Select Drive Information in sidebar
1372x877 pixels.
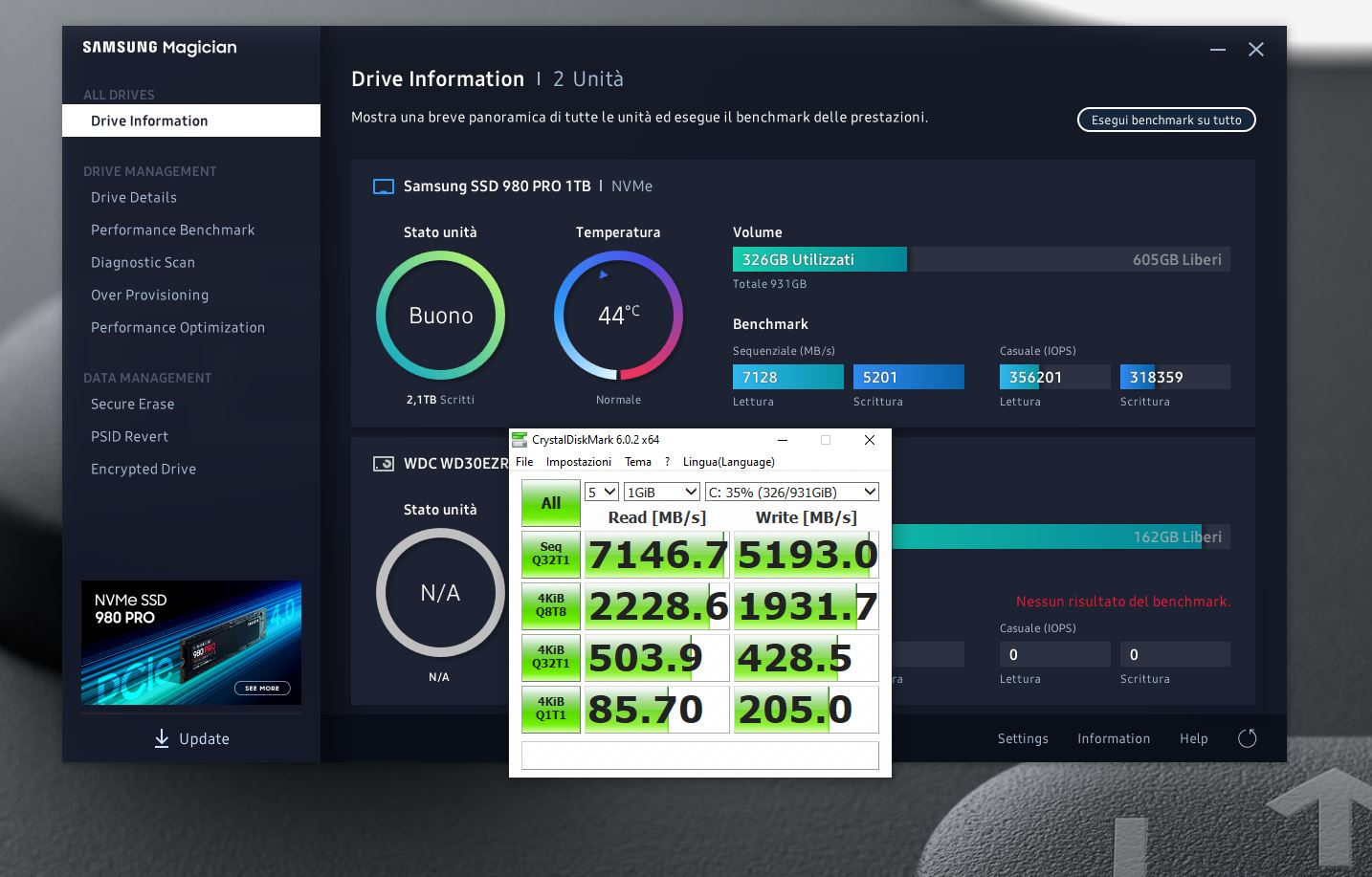pyautogui.click(x=191, y=121)
